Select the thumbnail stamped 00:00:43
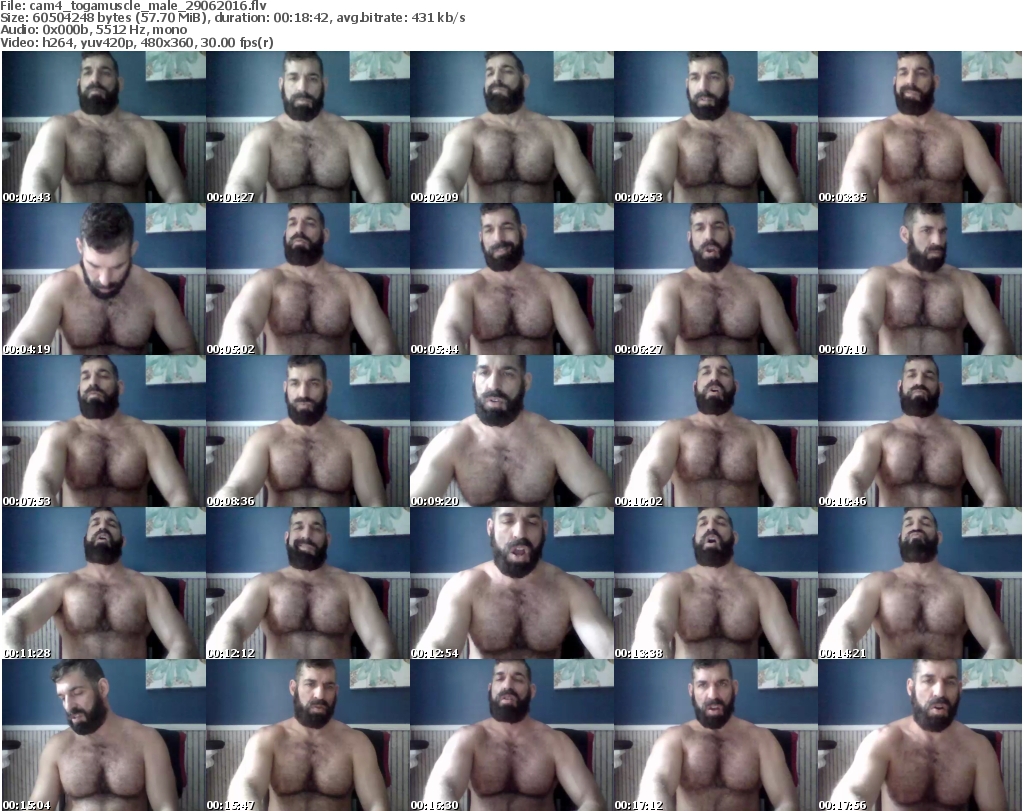Image resolution: width=1024 pixels, height=811 pixels. pyautogui.click(x=104, y=127)
